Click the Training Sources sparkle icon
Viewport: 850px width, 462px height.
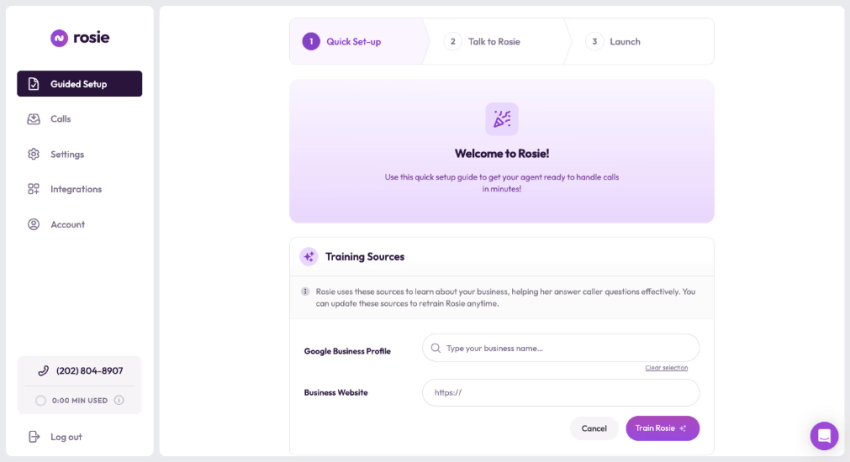click(x=309, y=257)
